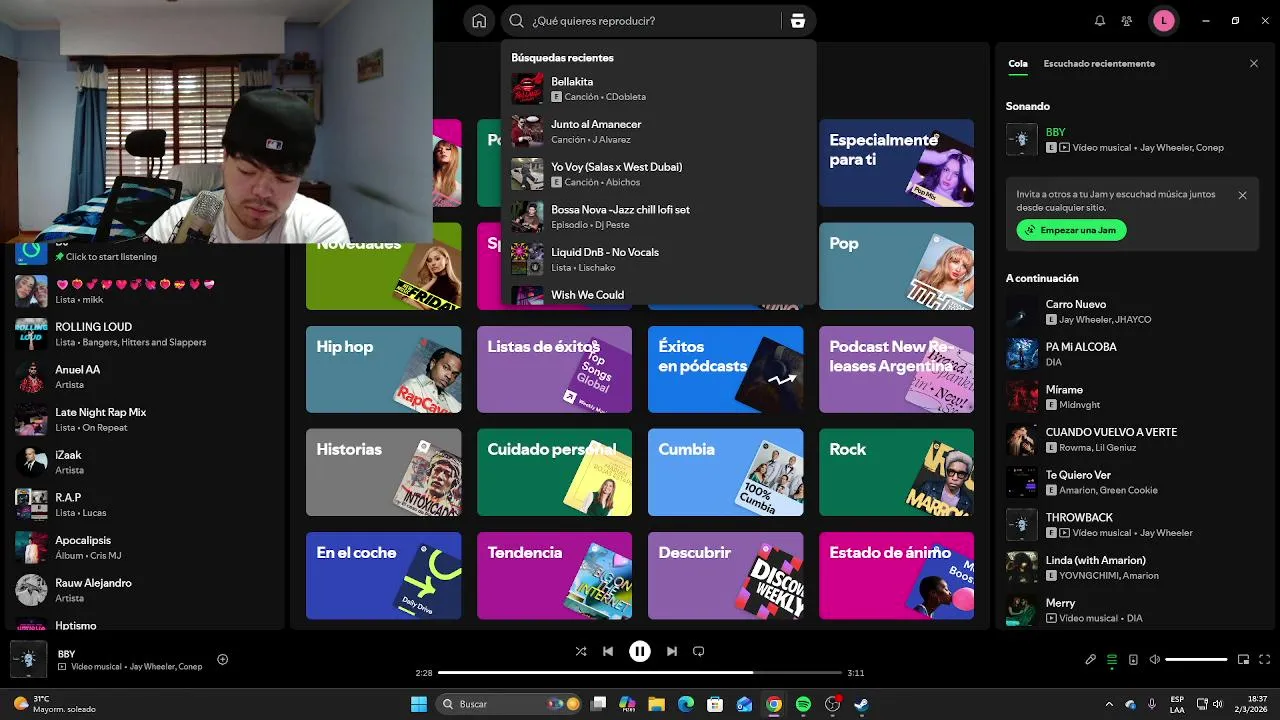Click the search magnifier icon
Image resolution: width=1280 pixels, height=720 pixels.
pos(516,21)
